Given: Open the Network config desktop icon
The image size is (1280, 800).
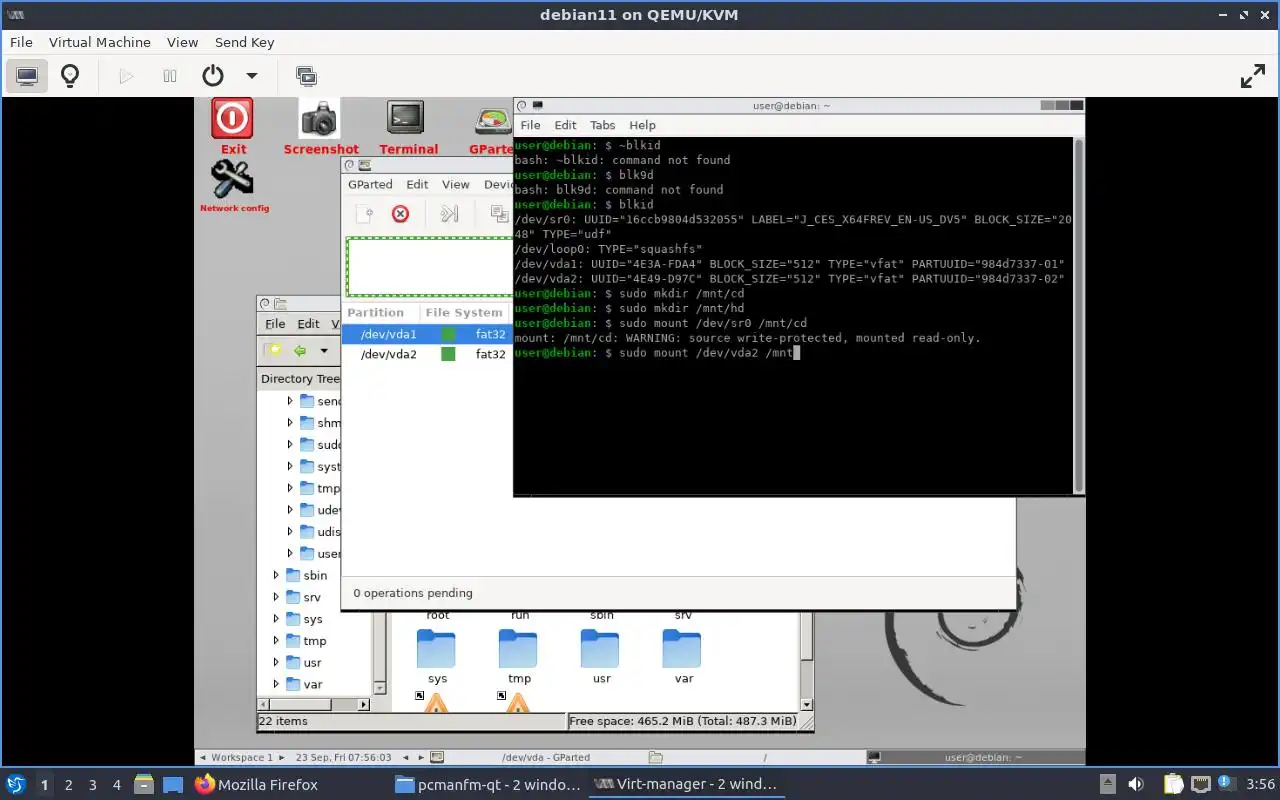Looking at the screenshot, I should pos(233,187).
